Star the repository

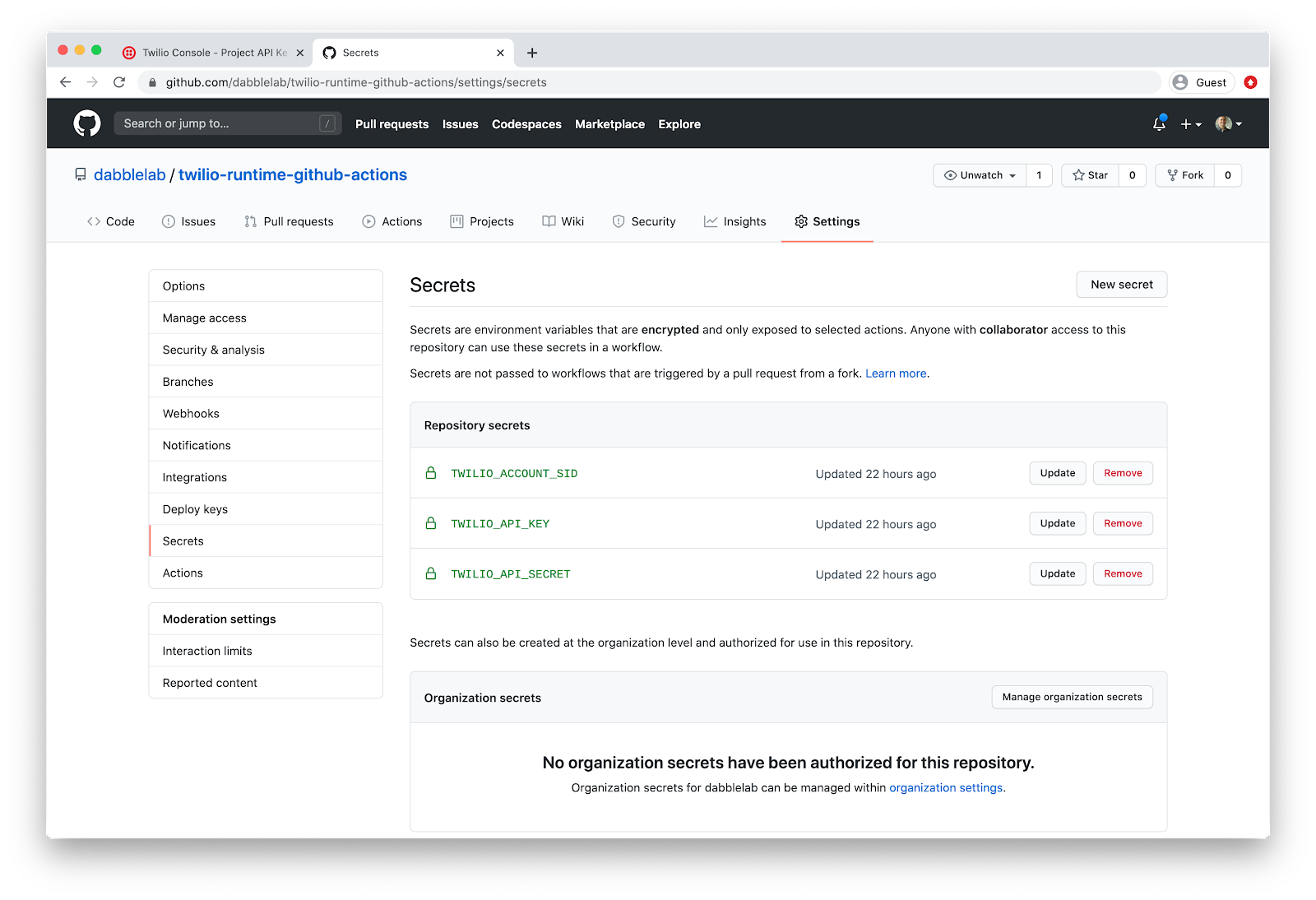pyautogui.click(x=1090, y=175)
